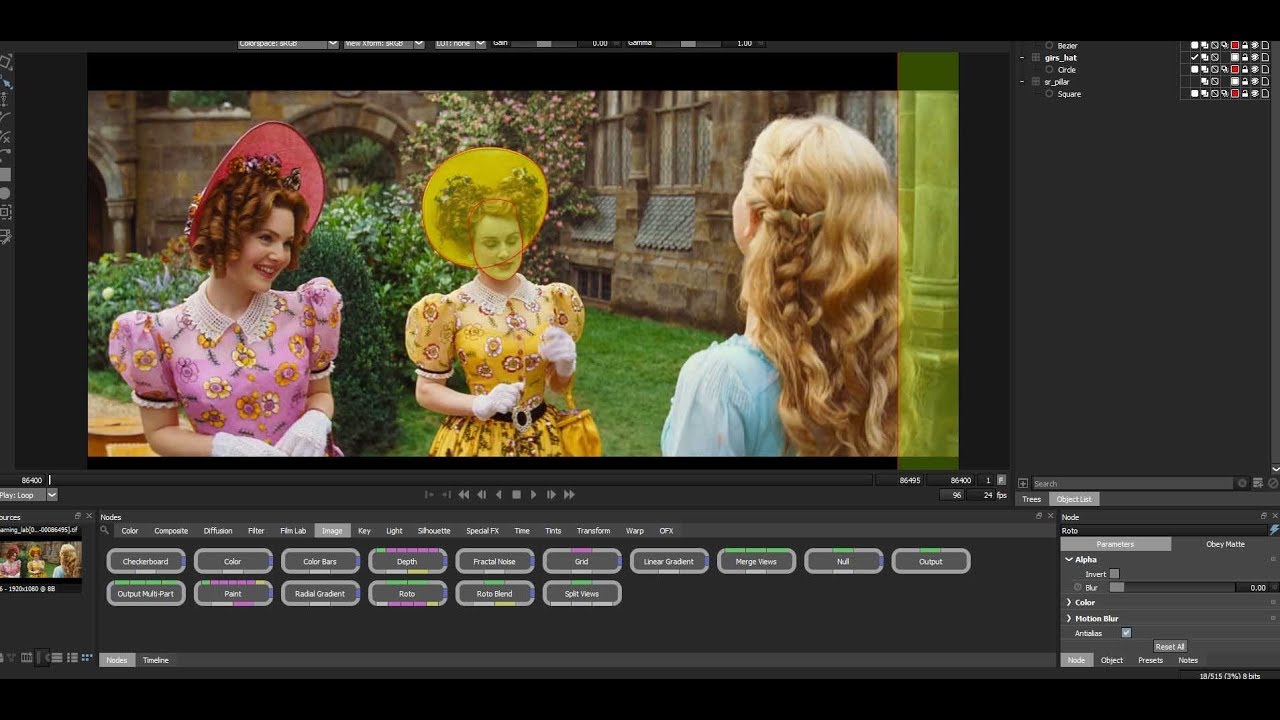Toggle the lock icon on girs_hat row
The height and width of the screenshot is (720, 1280).
(1245, 58)
